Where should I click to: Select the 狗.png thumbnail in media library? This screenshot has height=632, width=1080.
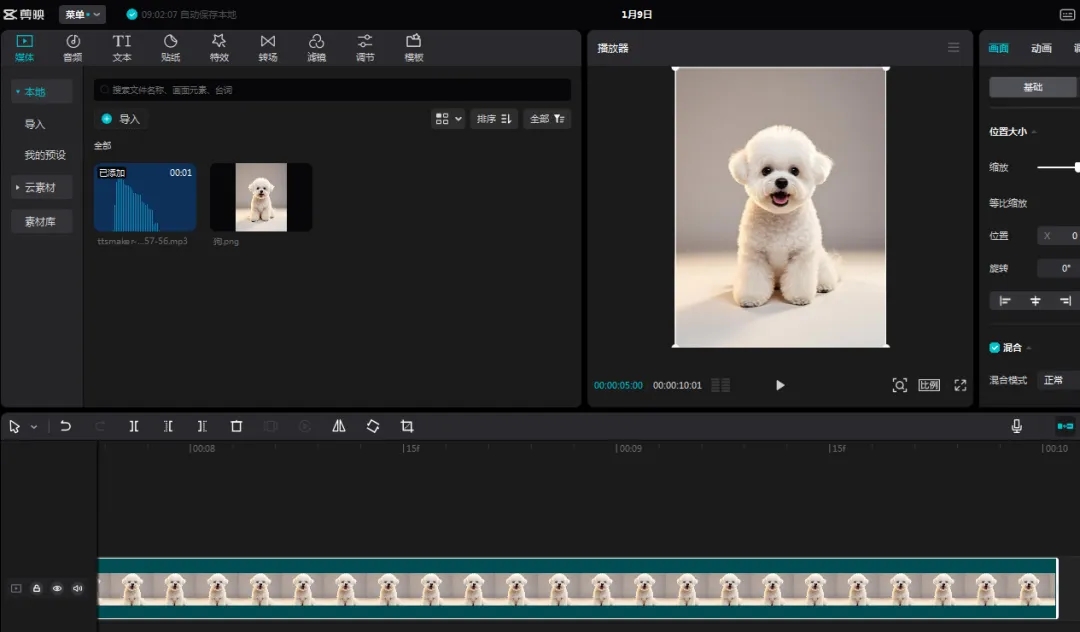coord(261,197)
